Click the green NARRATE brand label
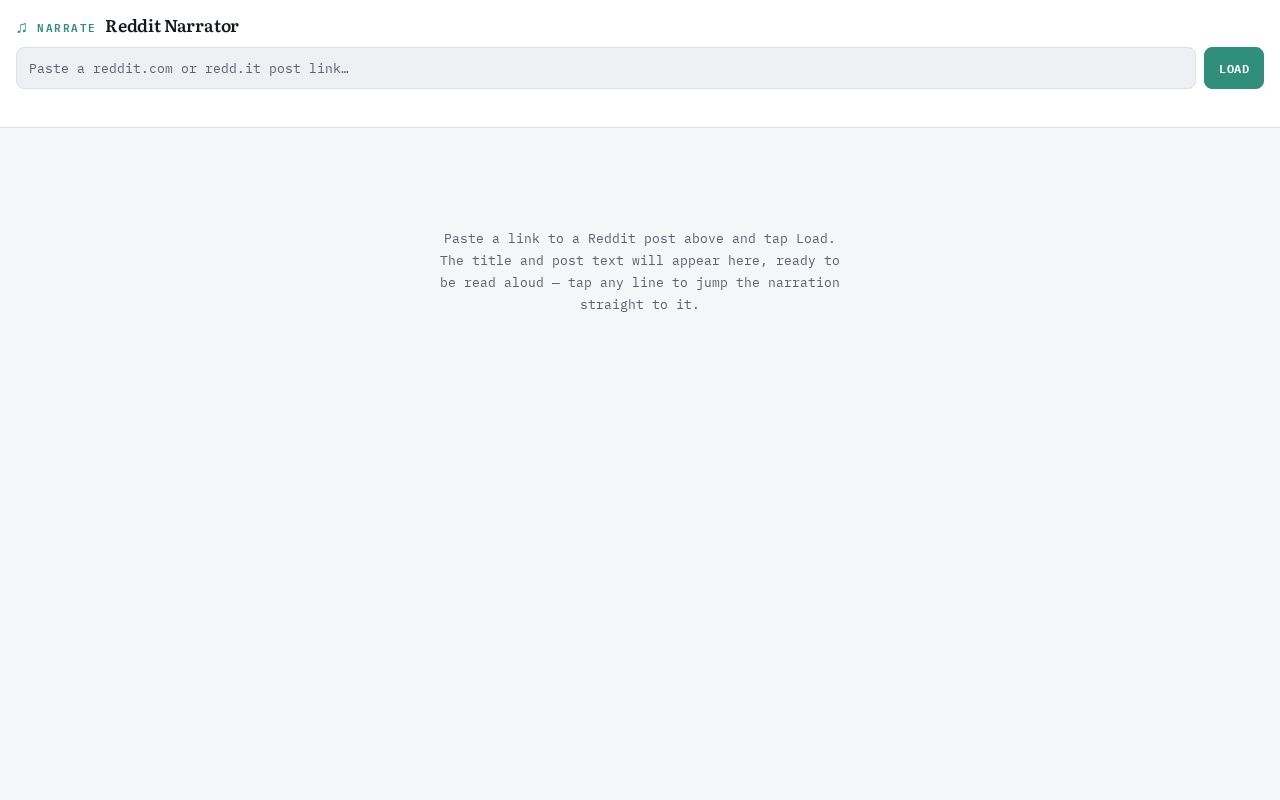 pyautogui.click(x=66, y=28)
